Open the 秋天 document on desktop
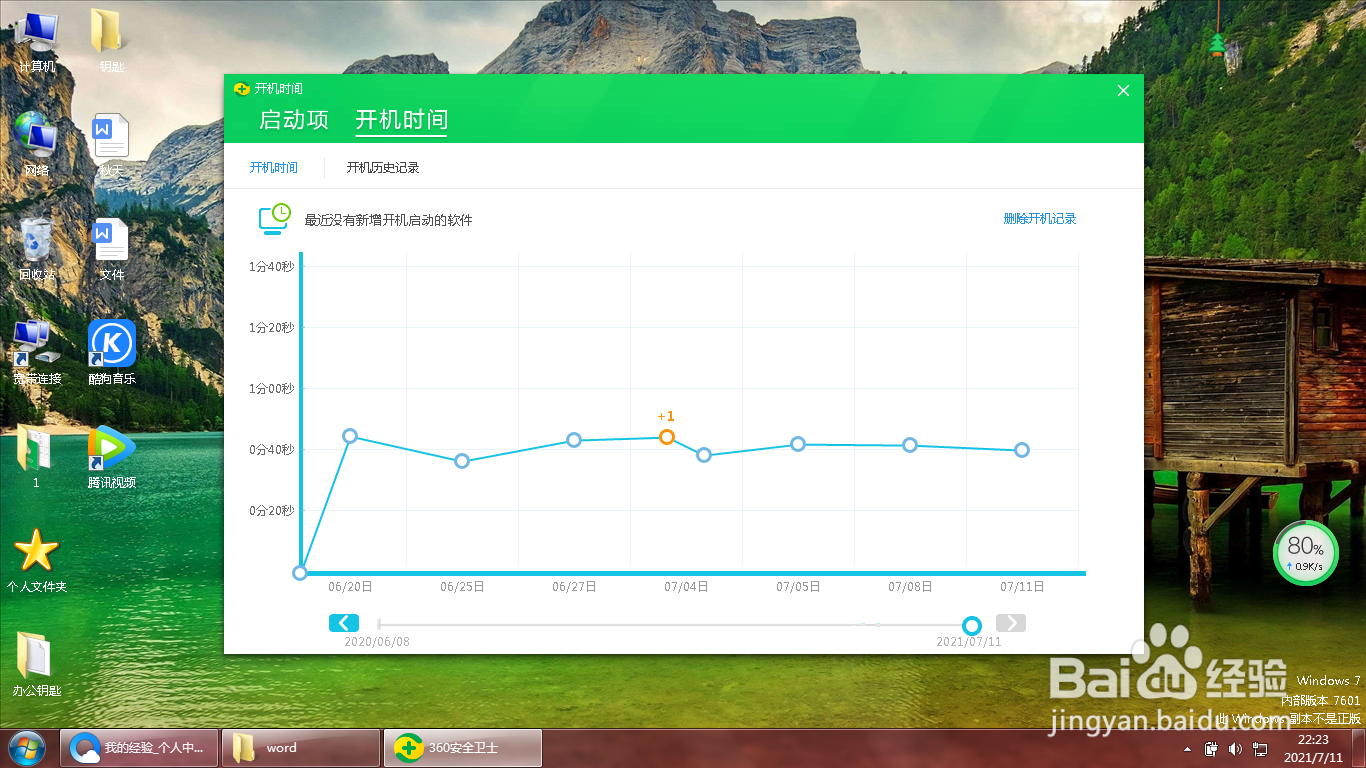The height and width of the screenshot is (768, 1366). (111, 146)
